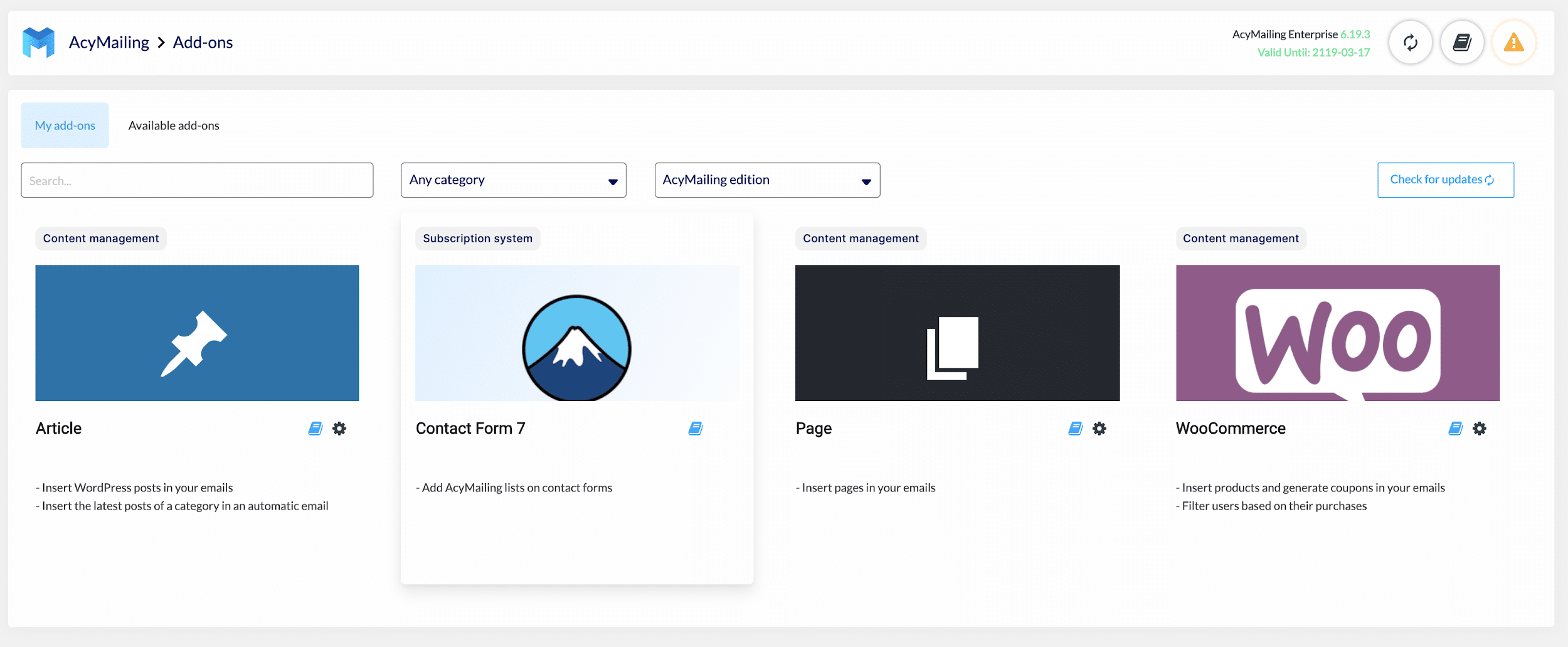The width and height of the screenshot is (1568, 647).
Task: Open the Any category dropdown
Action: coord(514,180)
